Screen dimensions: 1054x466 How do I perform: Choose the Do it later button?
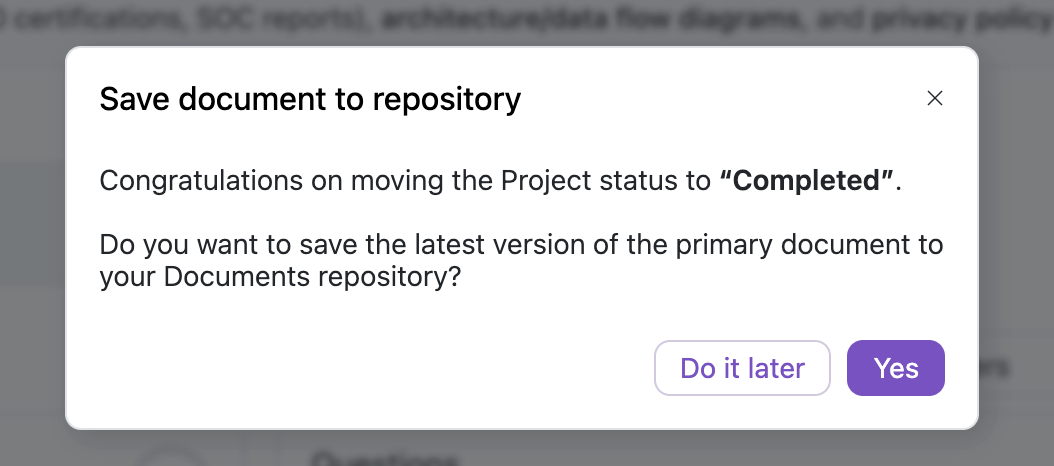click(742, 368)
